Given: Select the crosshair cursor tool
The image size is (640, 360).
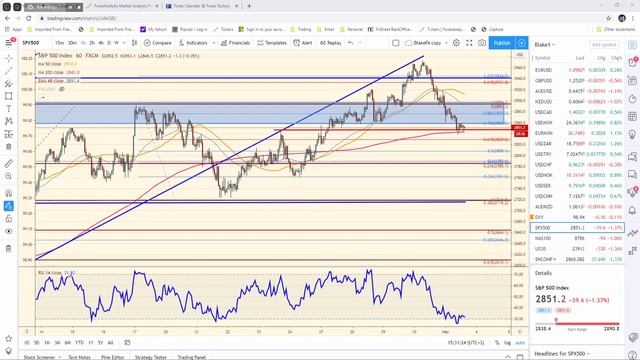Looking at the screenshot, I should coord(9,58).
